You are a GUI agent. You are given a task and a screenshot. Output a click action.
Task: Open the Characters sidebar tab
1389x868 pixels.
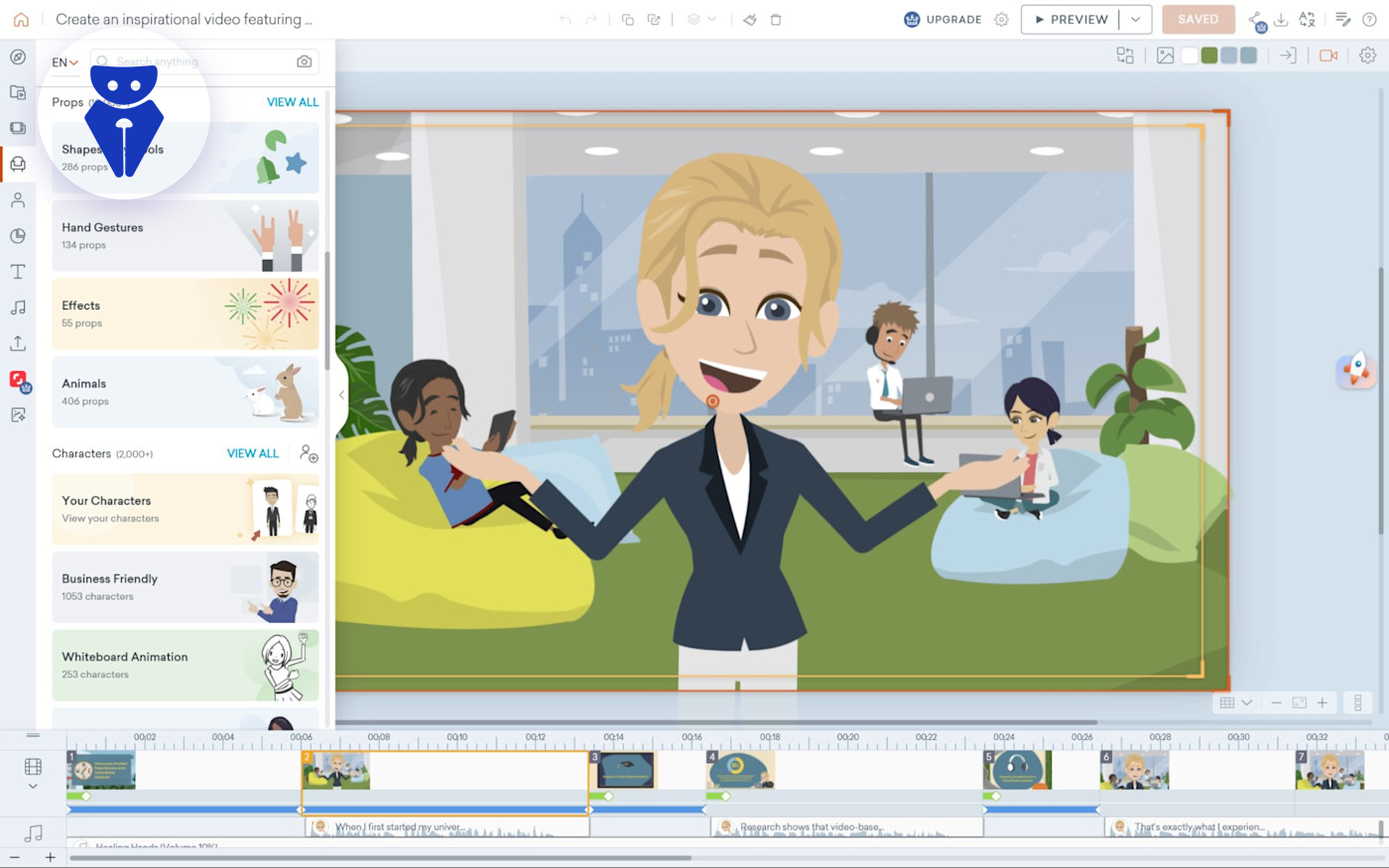click(x=18, y=199)
